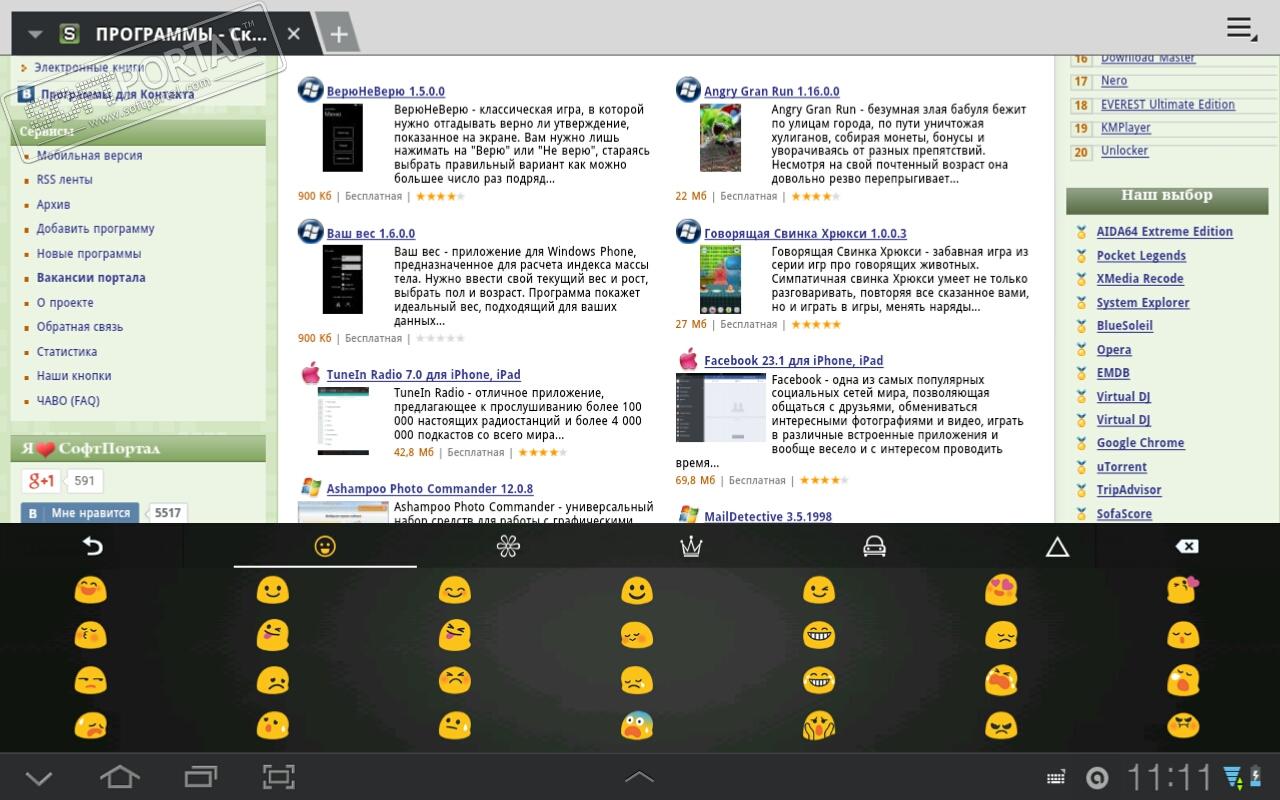Open the RSS ленты sidebar link
The image size is (1280, 800).
click(65, 180)
